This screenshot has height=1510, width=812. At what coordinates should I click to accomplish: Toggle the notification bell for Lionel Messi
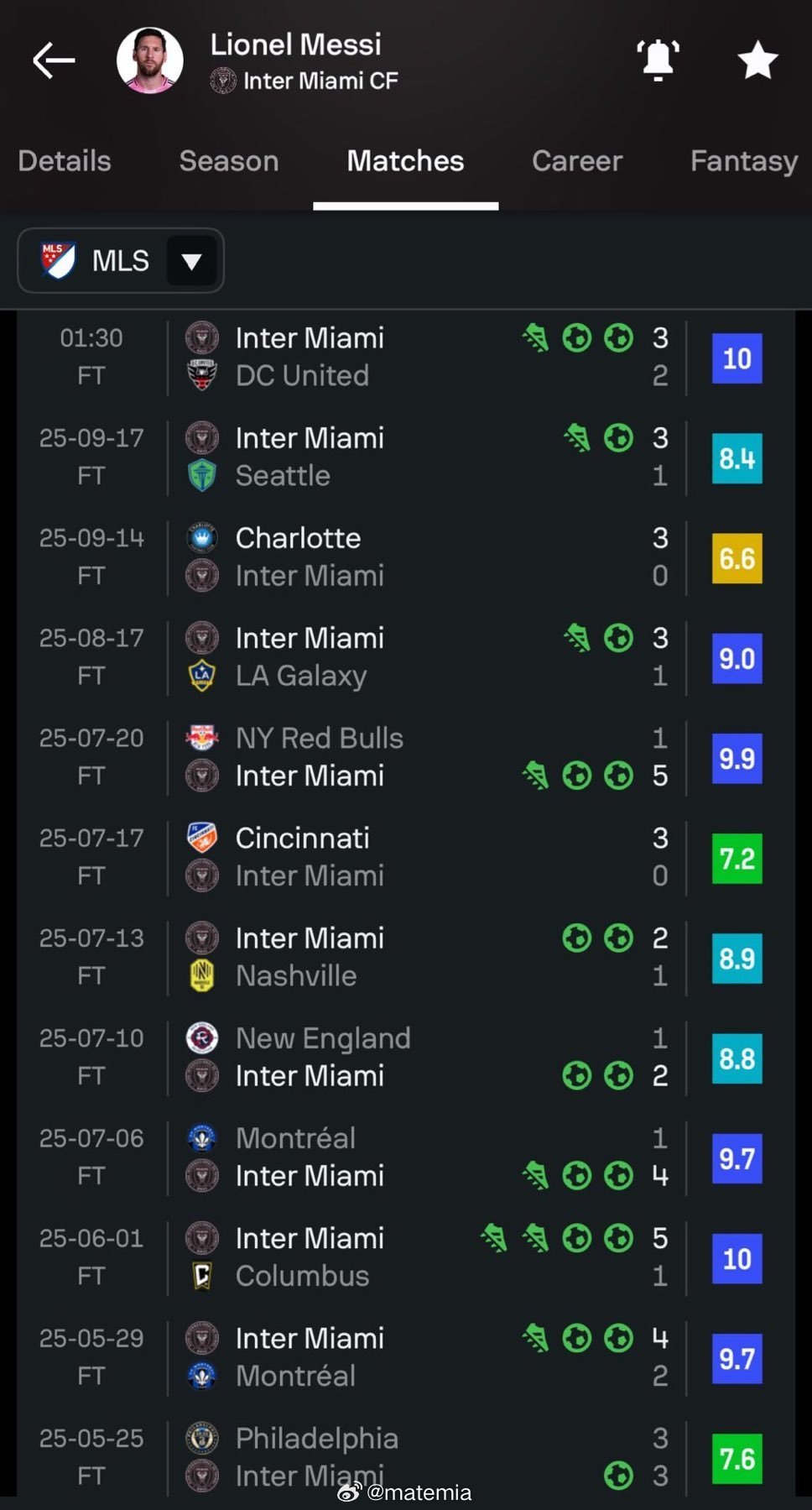coord(658,60)
